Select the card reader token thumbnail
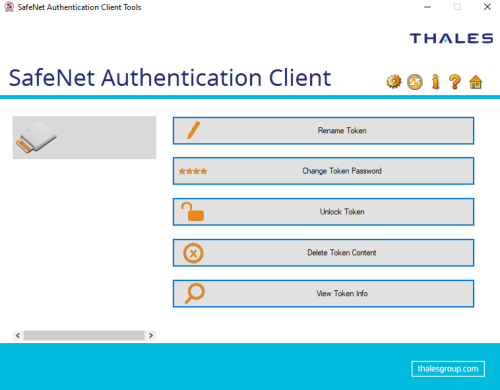This screenshot has width=500, height=390. click(84, 137)
